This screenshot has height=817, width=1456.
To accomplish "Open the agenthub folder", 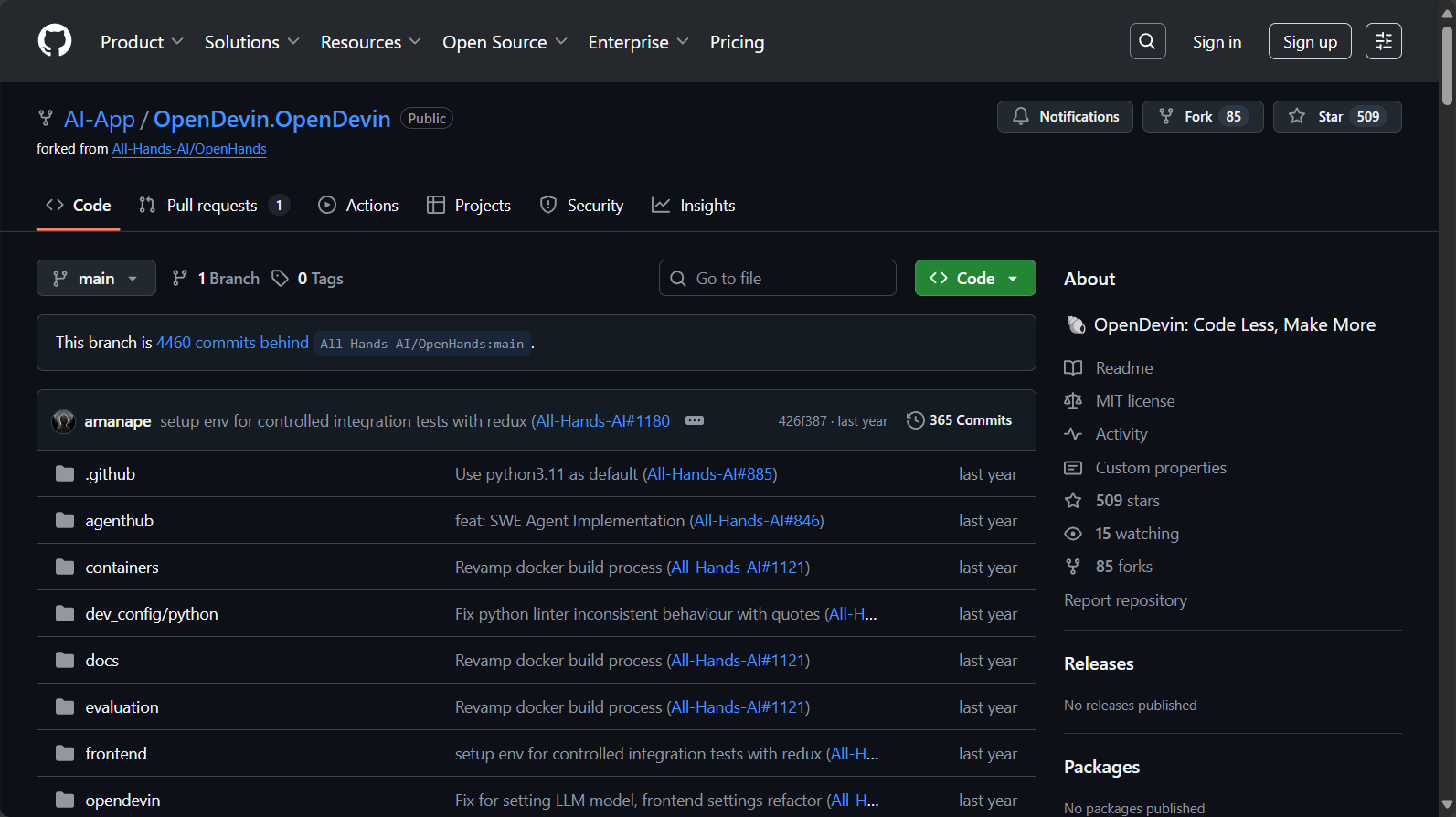I will pos(119,521).
